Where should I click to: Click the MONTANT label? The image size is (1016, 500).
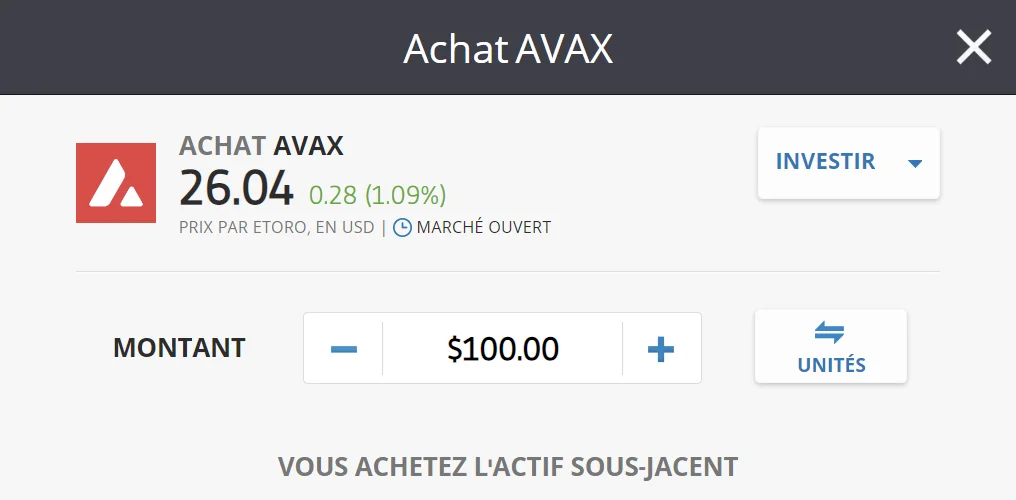179,348
